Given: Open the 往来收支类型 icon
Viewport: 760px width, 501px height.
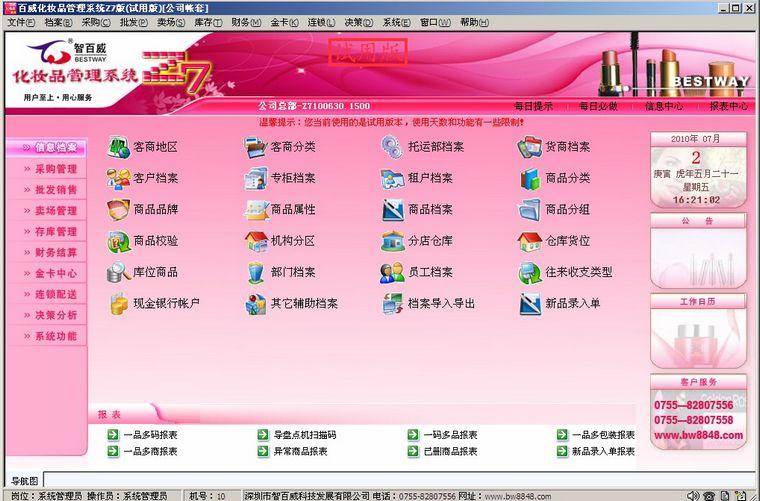Looking at the screenshot, I should coord(529,272).
